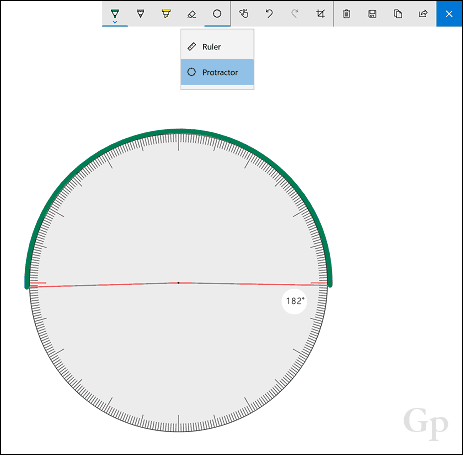The height and width of the screenshot is (455, 463).
Task: Redo the undone stroke
Action: coord(295,14)
